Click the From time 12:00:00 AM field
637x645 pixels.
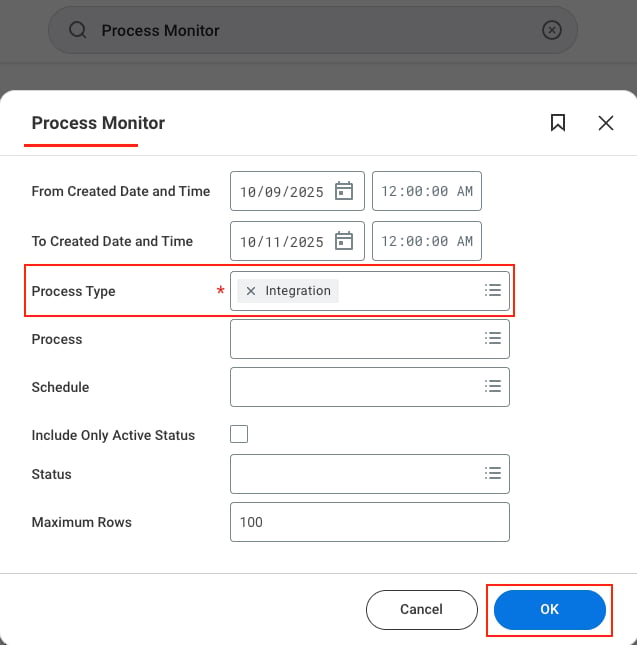click(x=427, y=191)
